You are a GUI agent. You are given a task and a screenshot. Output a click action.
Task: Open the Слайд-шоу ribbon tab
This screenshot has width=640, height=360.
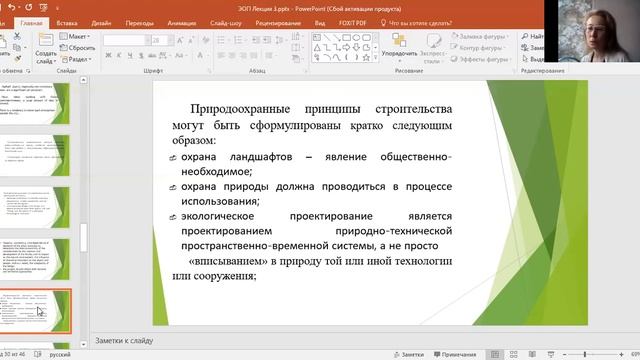(x=226, y=23)
